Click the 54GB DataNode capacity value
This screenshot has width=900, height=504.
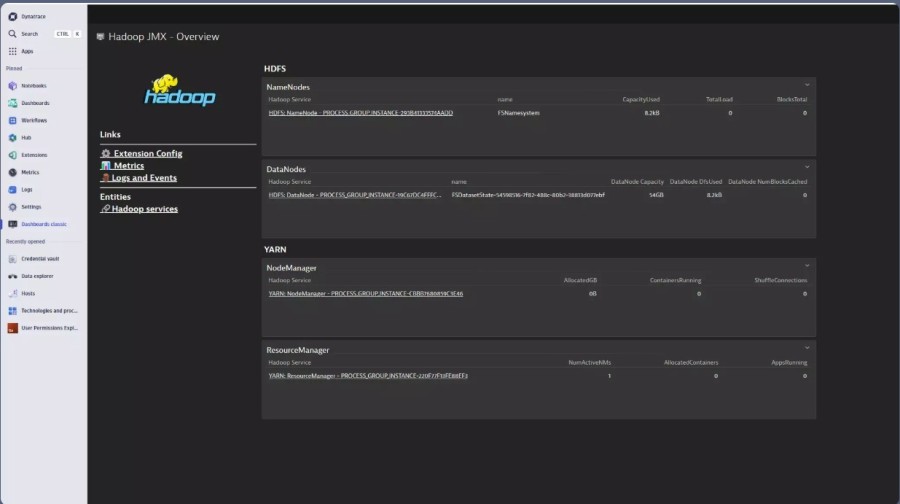[656, 195]
